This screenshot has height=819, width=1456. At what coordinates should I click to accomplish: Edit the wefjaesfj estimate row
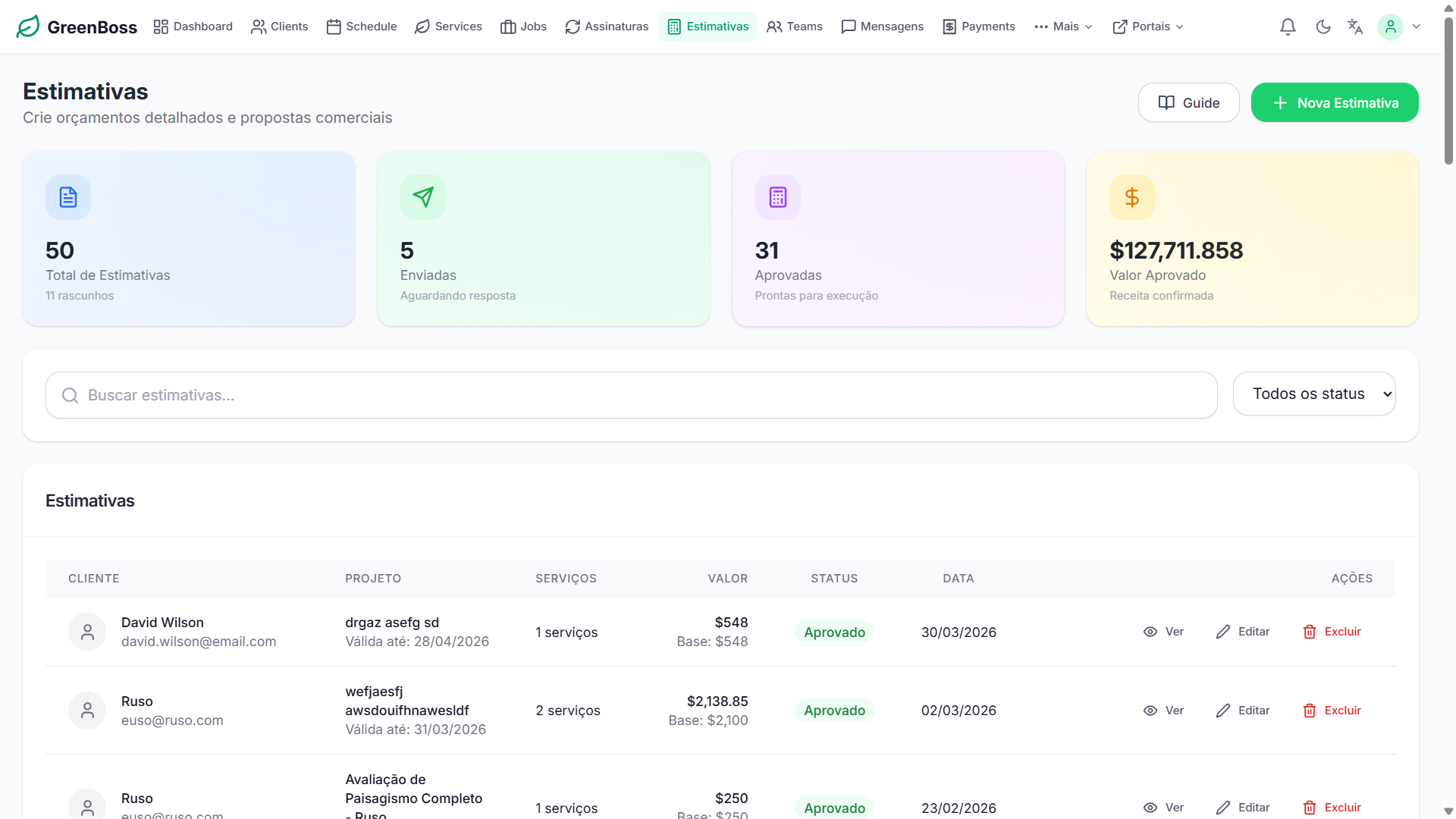tap(1243, 711)
